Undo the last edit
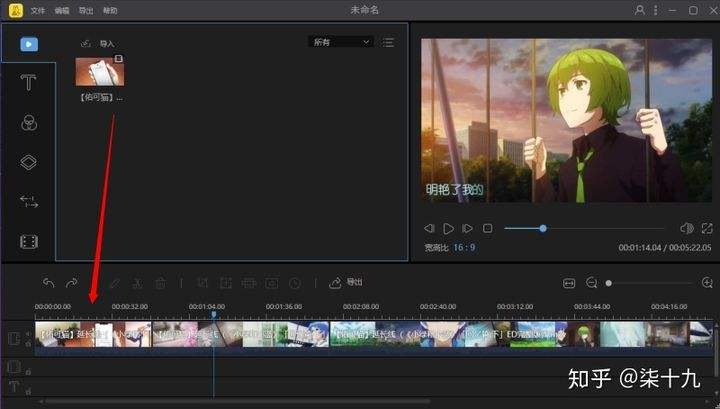 point(49,283)
